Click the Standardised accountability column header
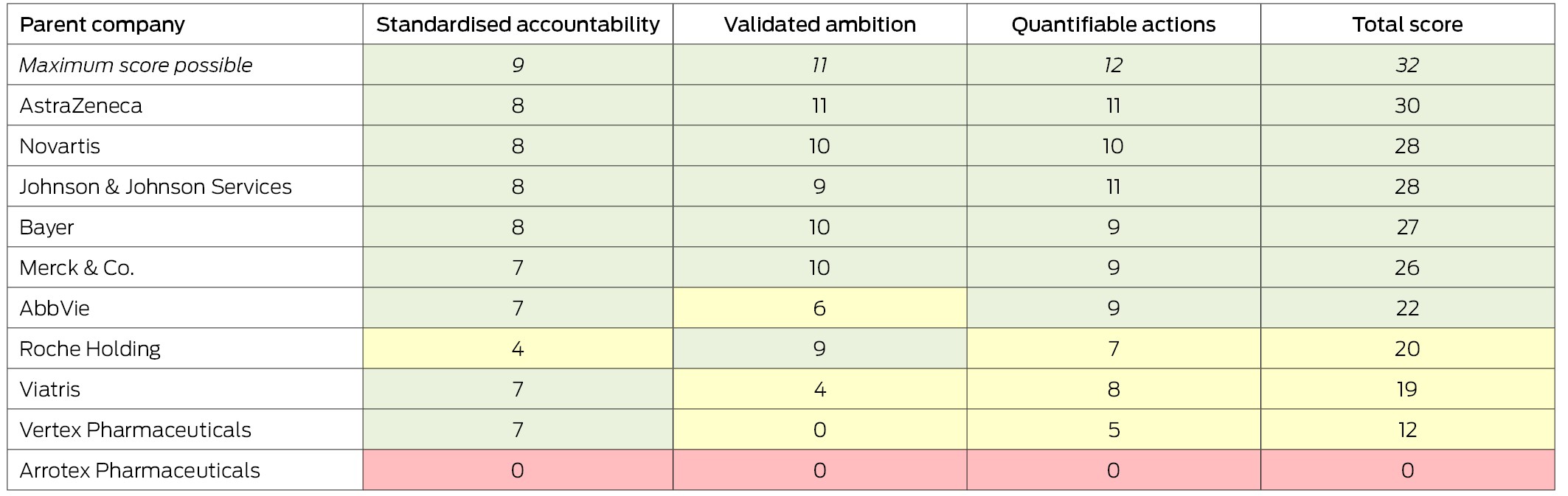 pyautogui.click(x=518, y=24)
